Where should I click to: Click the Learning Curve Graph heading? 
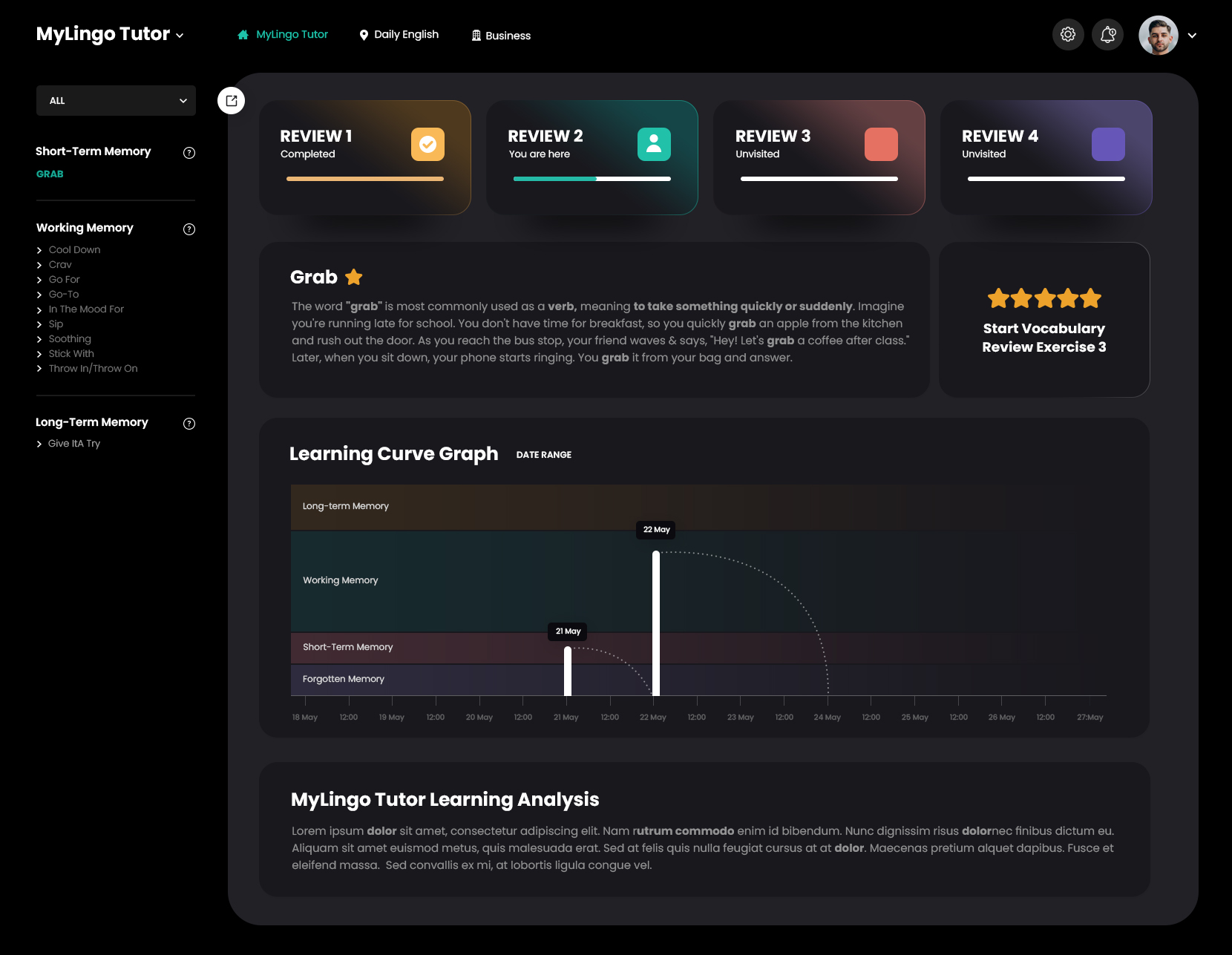point(393,453)
